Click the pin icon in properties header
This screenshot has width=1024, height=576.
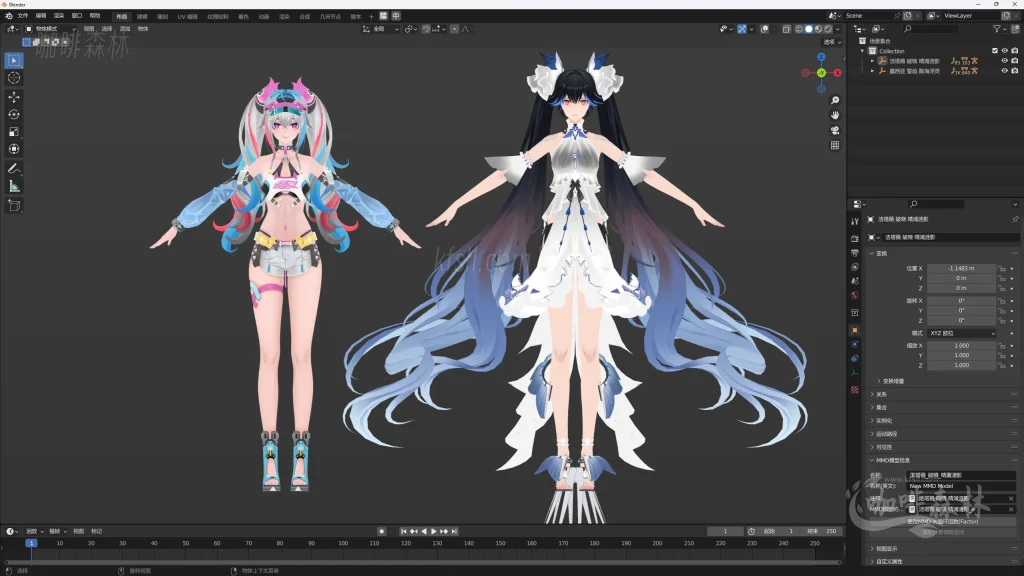1015,219
